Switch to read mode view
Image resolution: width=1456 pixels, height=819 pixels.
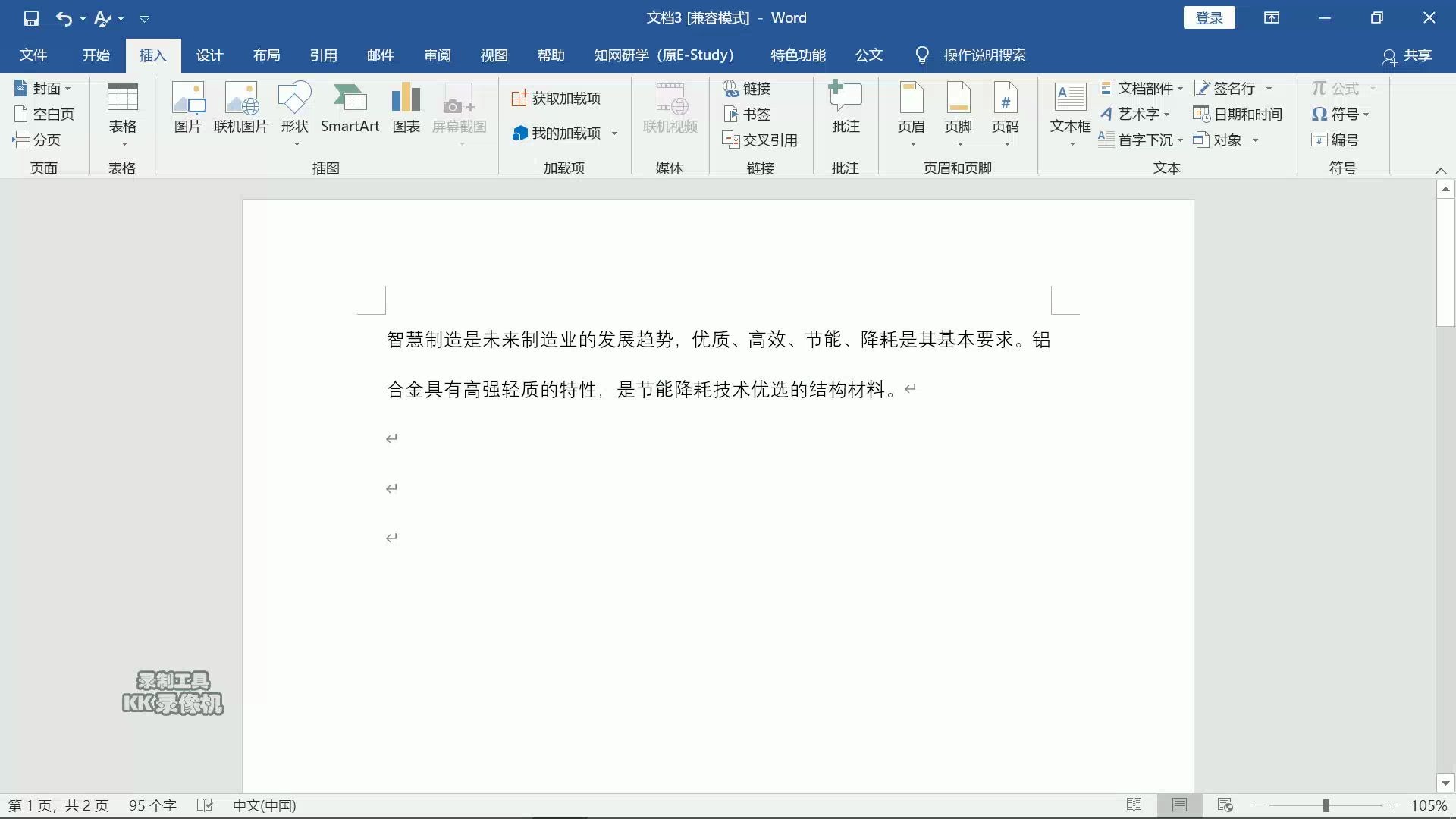[1134, 805]
